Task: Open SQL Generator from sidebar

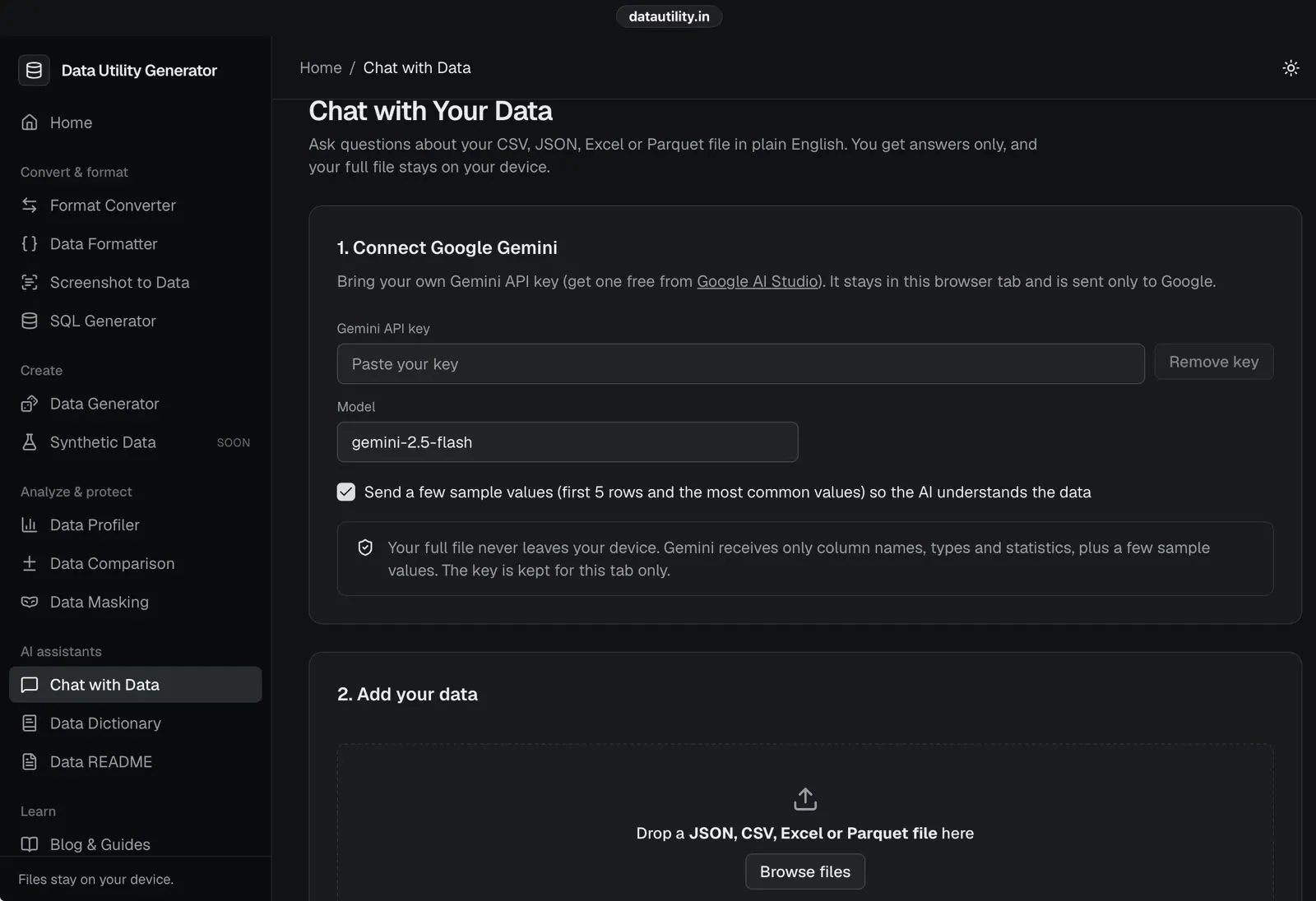Action: (x=136, y=321)
